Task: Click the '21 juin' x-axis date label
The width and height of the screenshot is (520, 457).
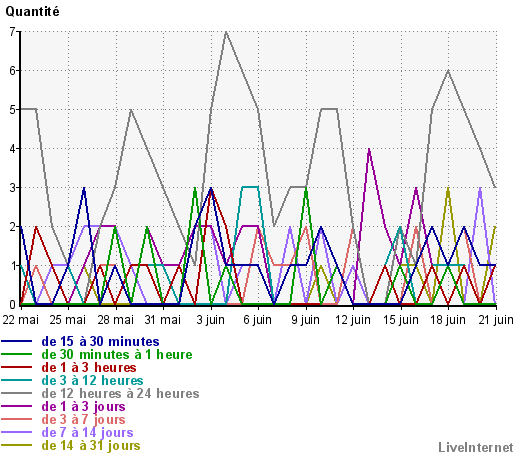Action: [x=496, y=320]
